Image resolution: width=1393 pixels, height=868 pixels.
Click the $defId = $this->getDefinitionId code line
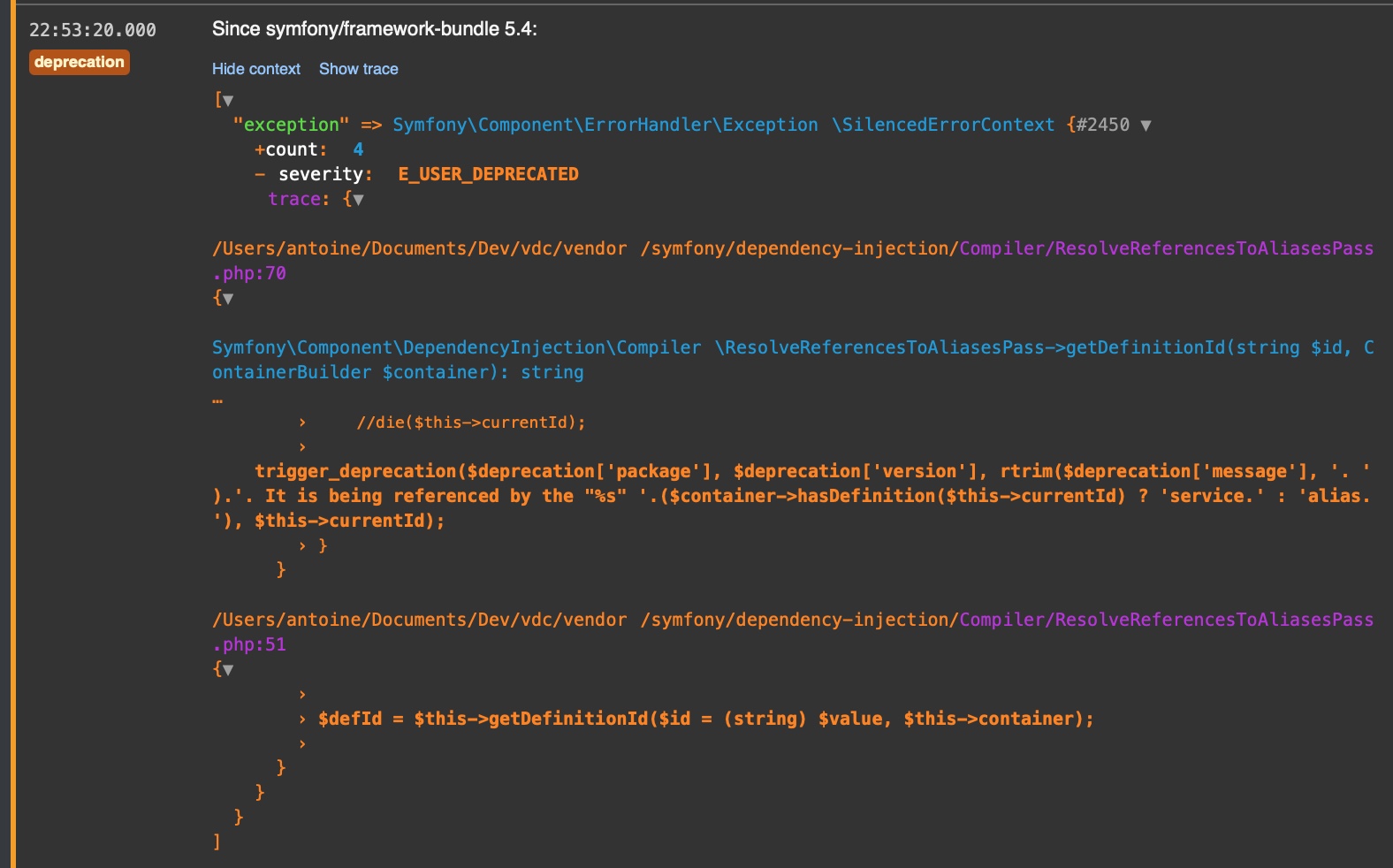706,719
